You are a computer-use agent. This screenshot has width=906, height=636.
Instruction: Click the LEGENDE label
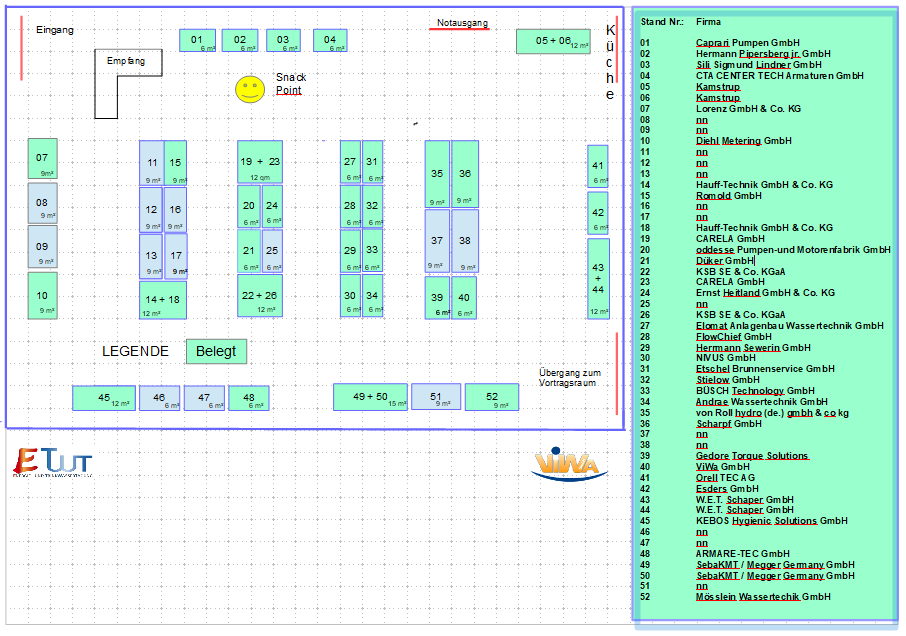pos(135,351)
